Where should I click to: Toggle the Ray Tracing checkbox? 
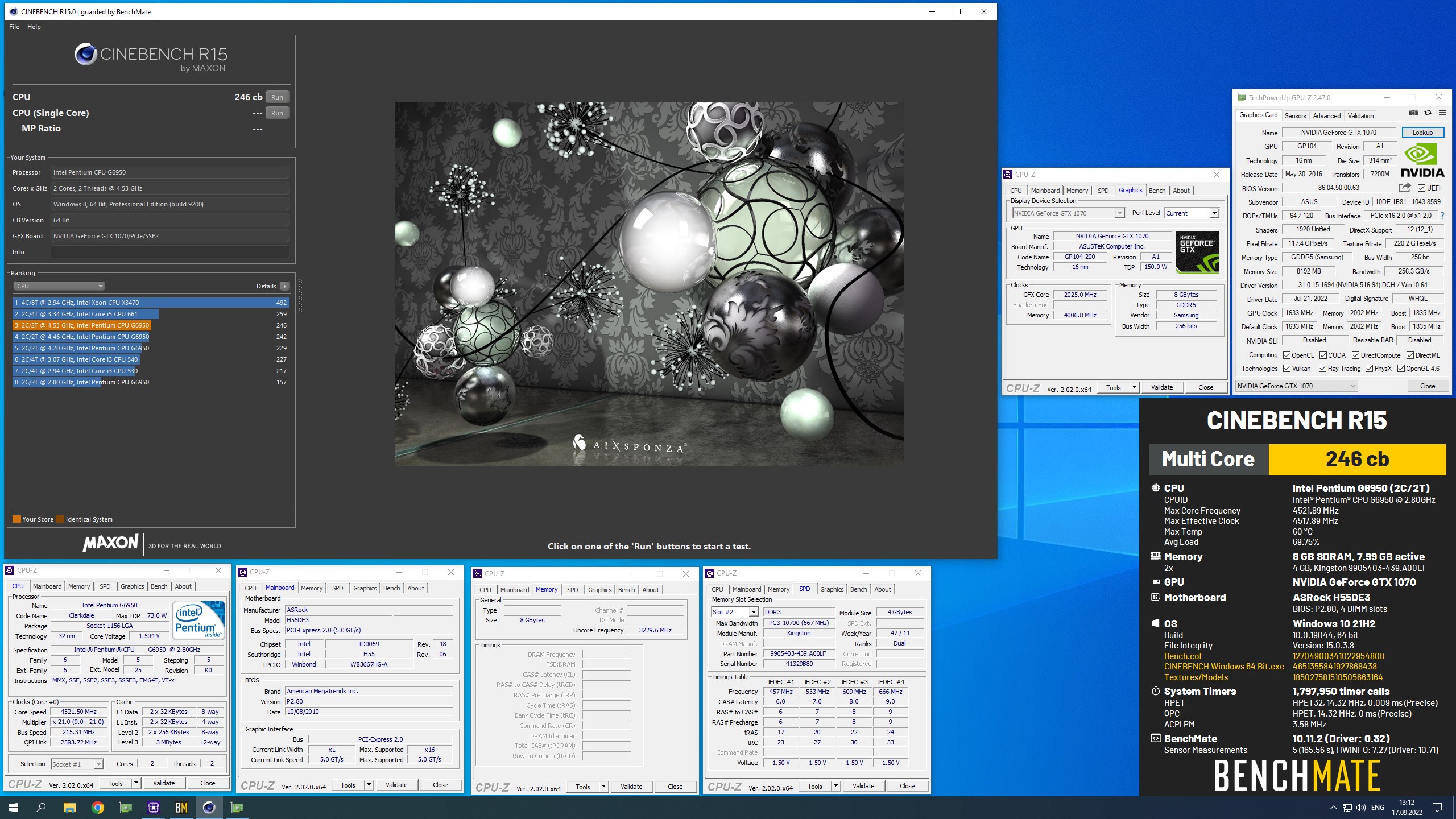(x=1322, y=369)
